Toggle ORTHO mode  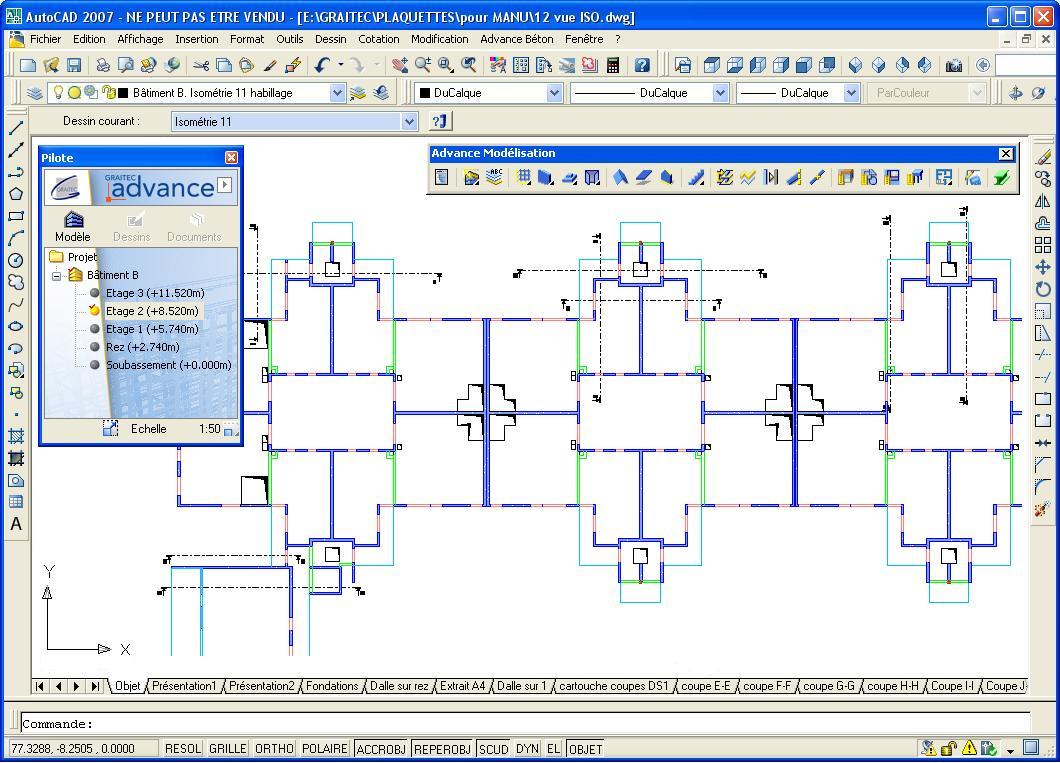click(x=274, y=749)
